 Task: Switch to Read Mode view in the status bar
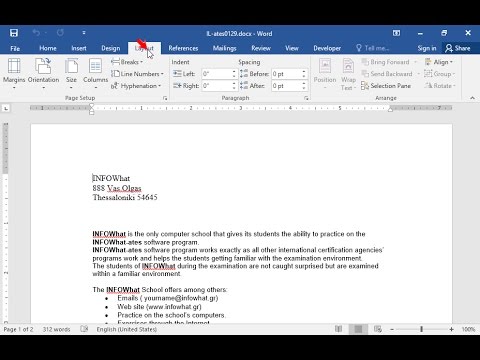338,329
